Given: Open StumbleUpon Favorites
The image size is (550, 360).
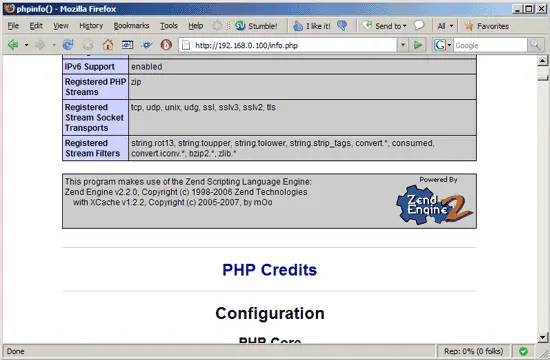Looking at the screenshot, I should [x=487, y=26].
